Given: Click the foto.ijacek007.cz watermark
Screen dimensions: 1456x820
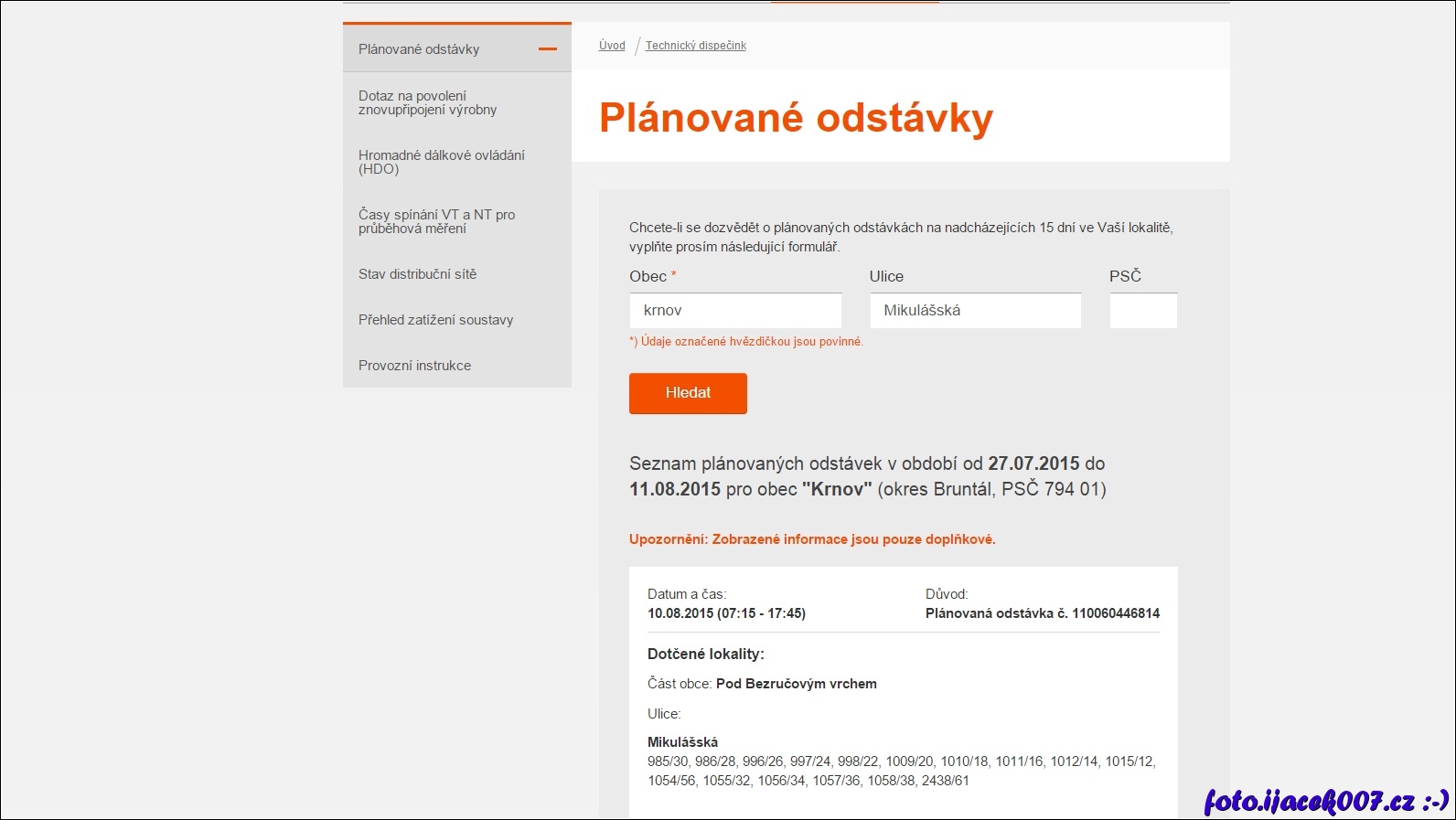Looking at the screenshot, I should [x=1325, y=802].
